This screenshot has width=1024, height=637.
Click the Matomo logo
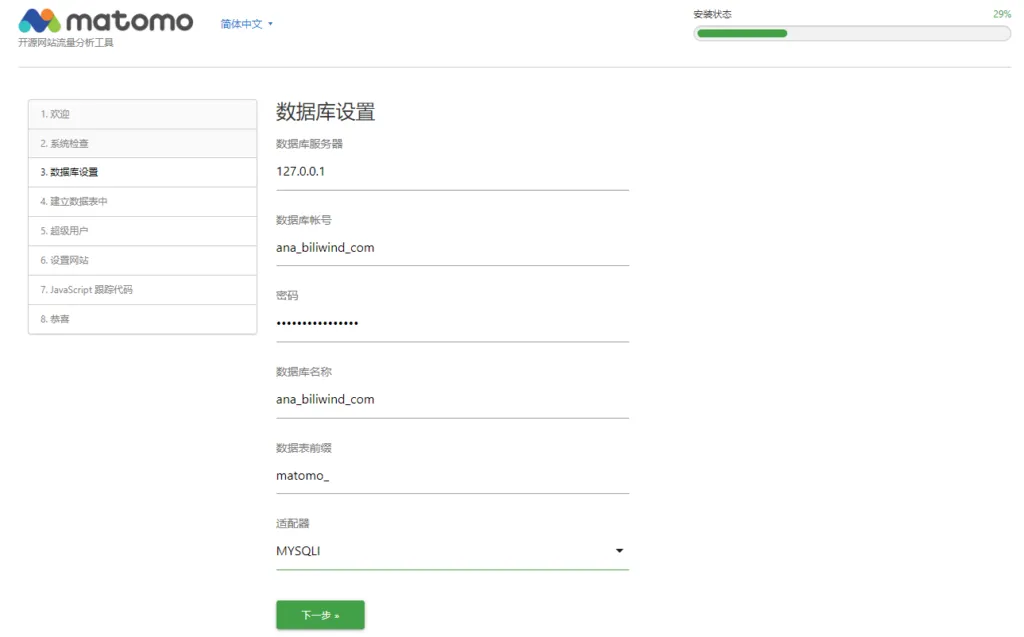[x=105, y=21]
